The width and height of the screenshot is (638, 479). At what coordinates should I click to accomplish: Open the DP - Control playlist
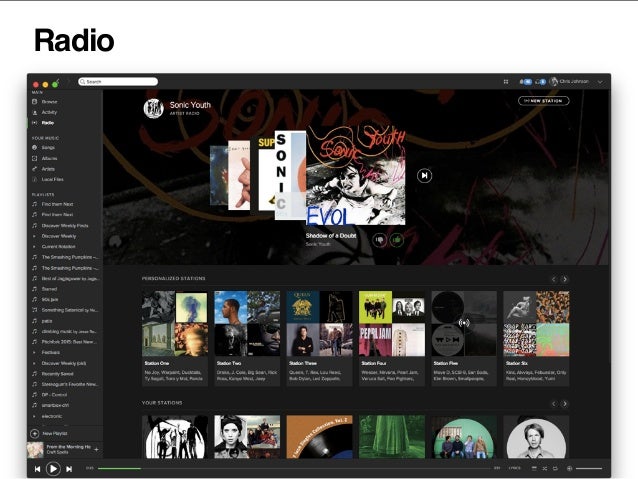tap(54, 395)
